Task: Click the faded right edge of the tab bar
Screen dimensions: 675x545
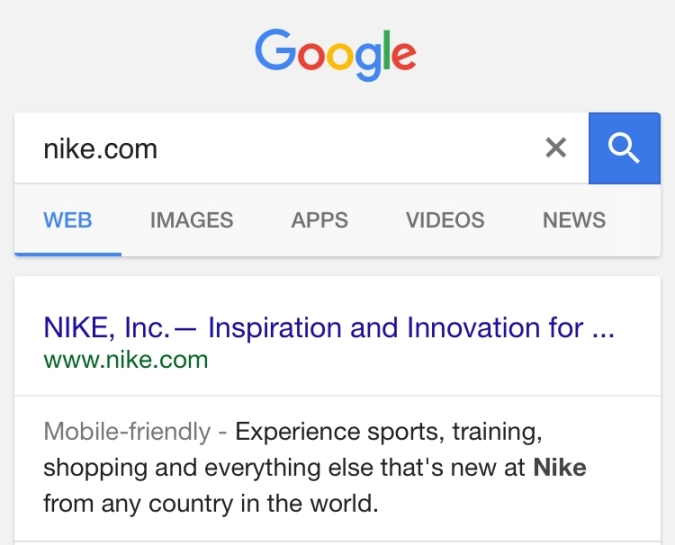Action: click(641, 220)
